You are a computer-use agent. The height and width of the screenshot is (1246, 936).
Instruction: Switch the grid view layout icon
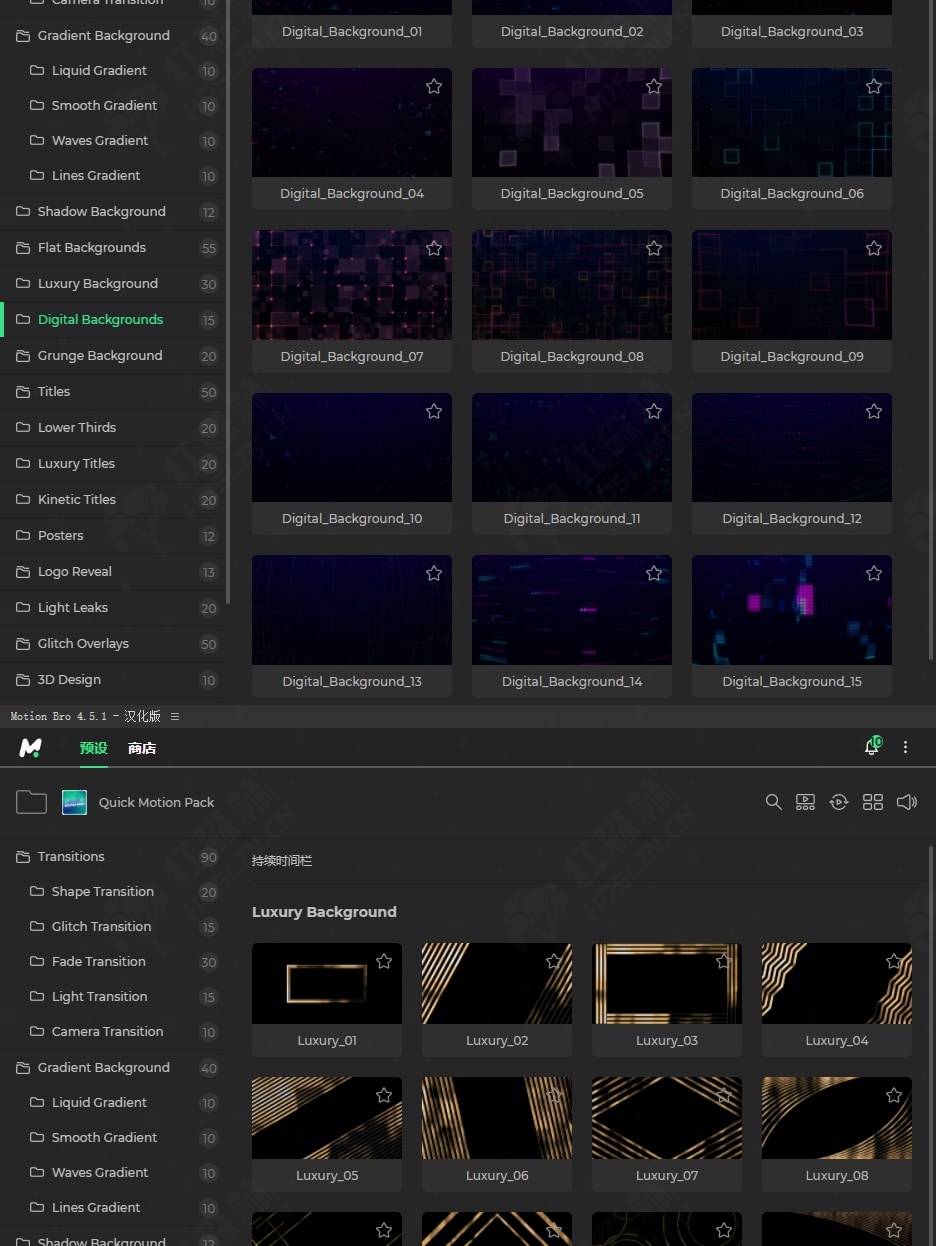click(x=873, y=802)
